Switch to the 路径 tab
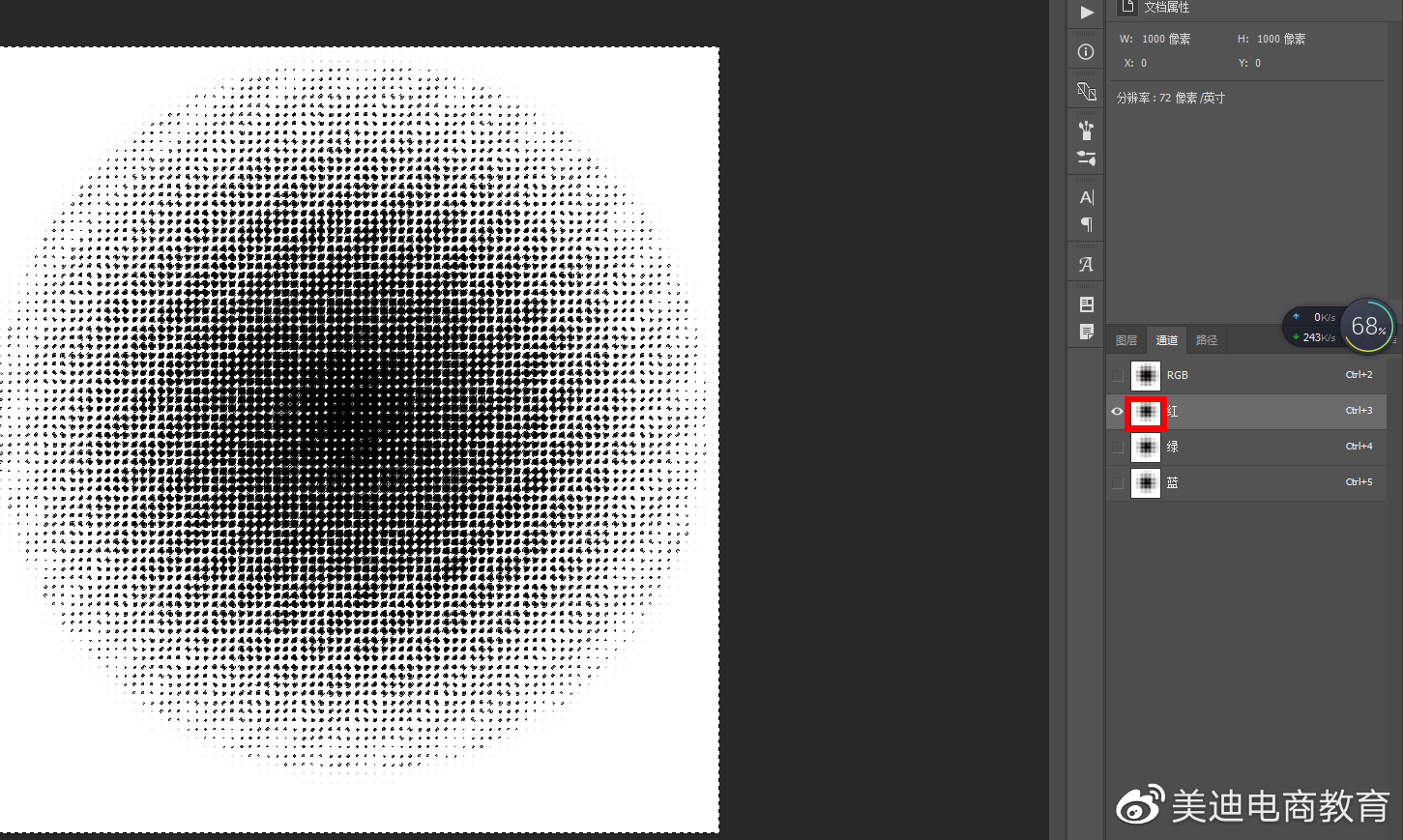 click(x=1207, y=340)
